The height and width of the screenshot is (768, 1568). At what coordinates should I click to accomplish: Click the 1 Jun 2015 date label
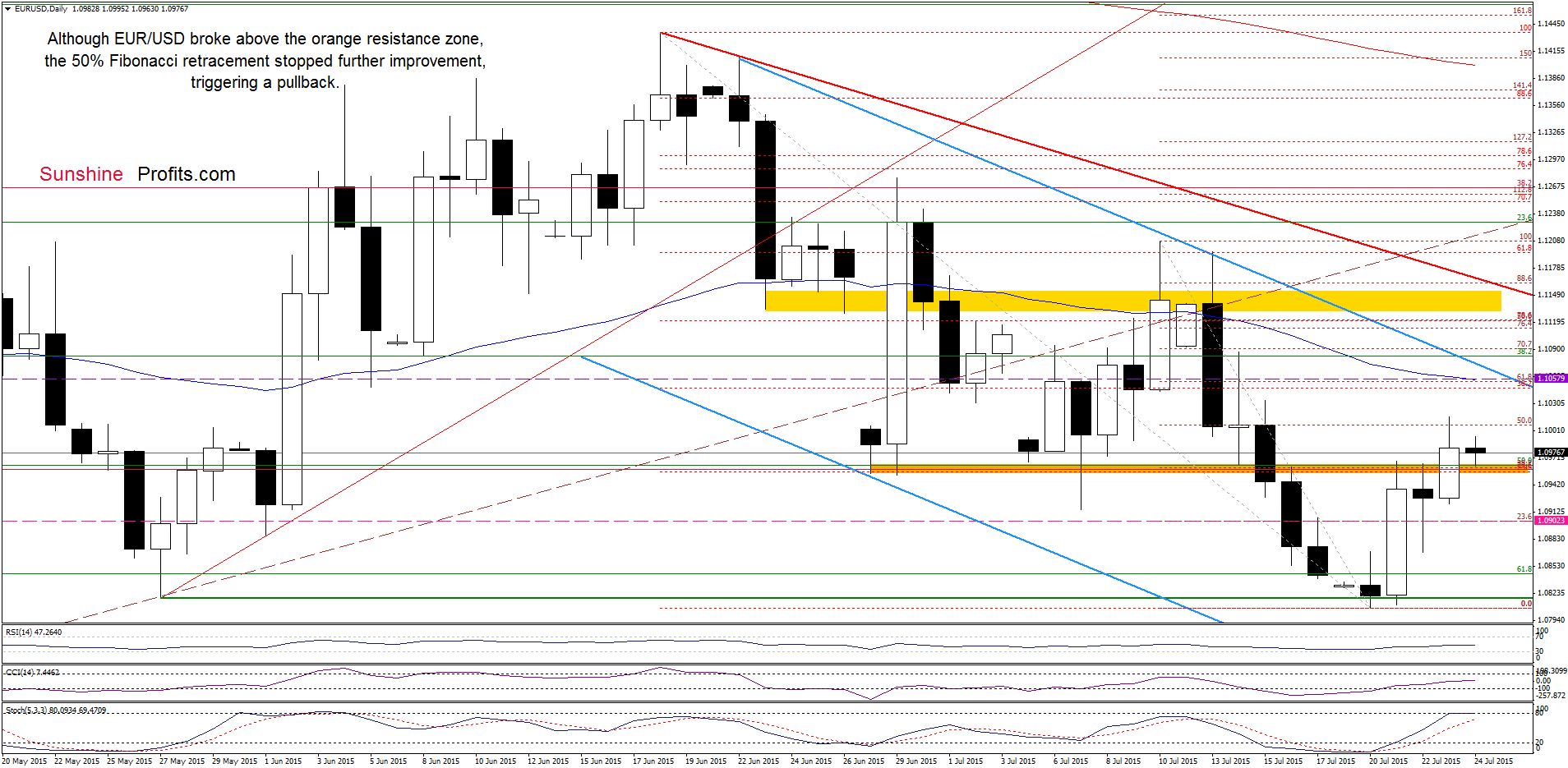tap(284, 761)
